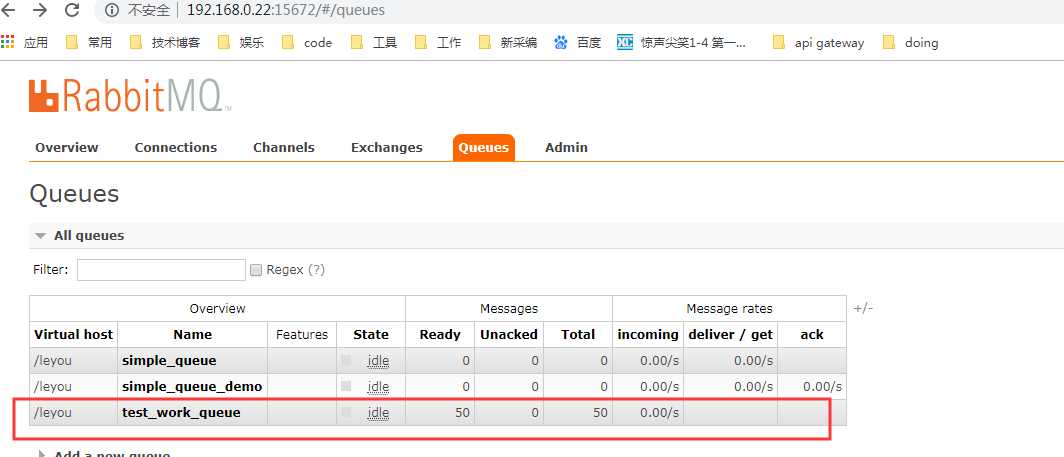Switch to the Exchanges tab
The height and width of the screenshot is (457, 1064).
[387, 147]
